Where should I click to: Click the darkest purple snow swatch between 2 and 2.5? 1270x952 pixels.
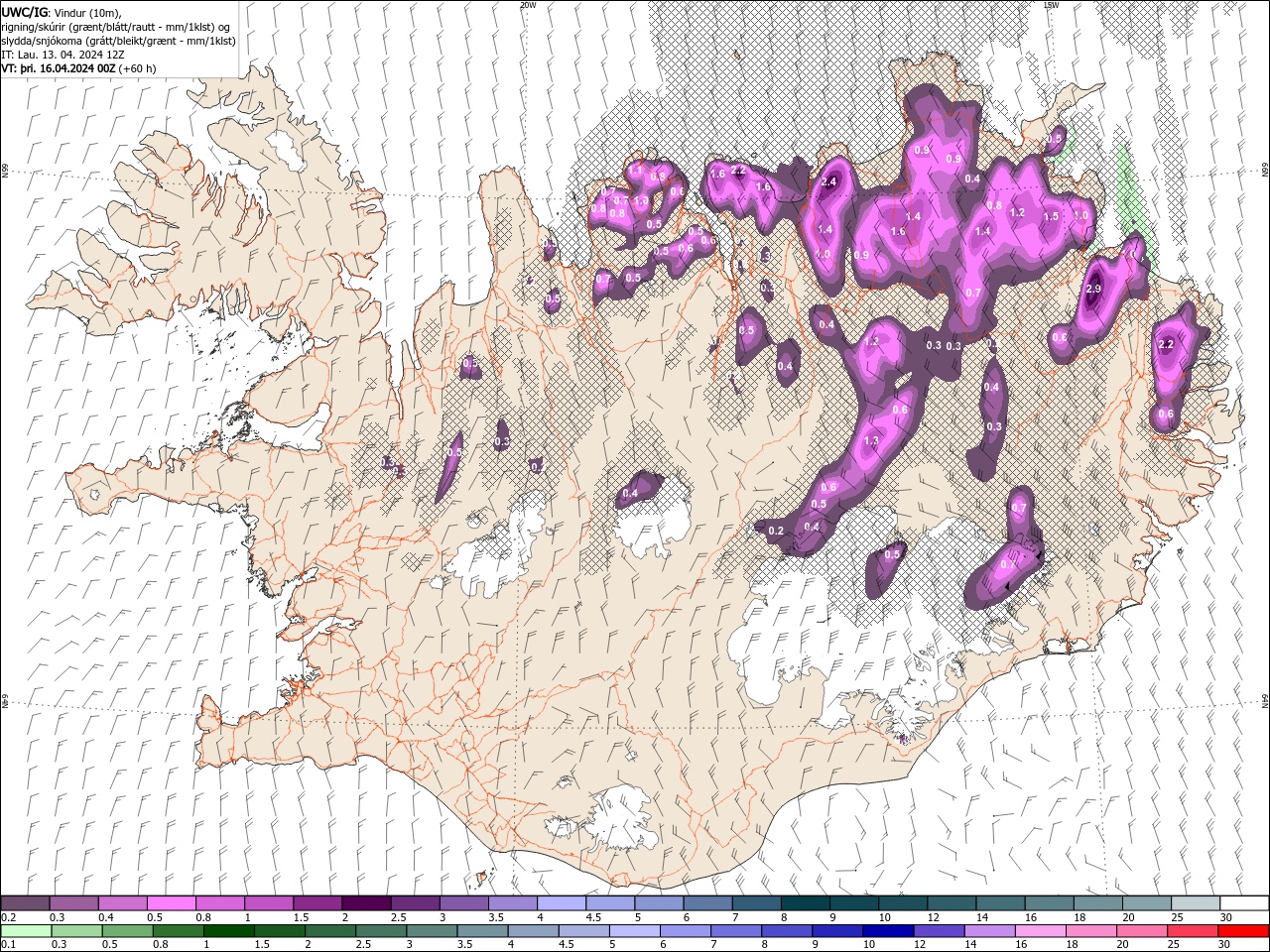tap(366, 903)
